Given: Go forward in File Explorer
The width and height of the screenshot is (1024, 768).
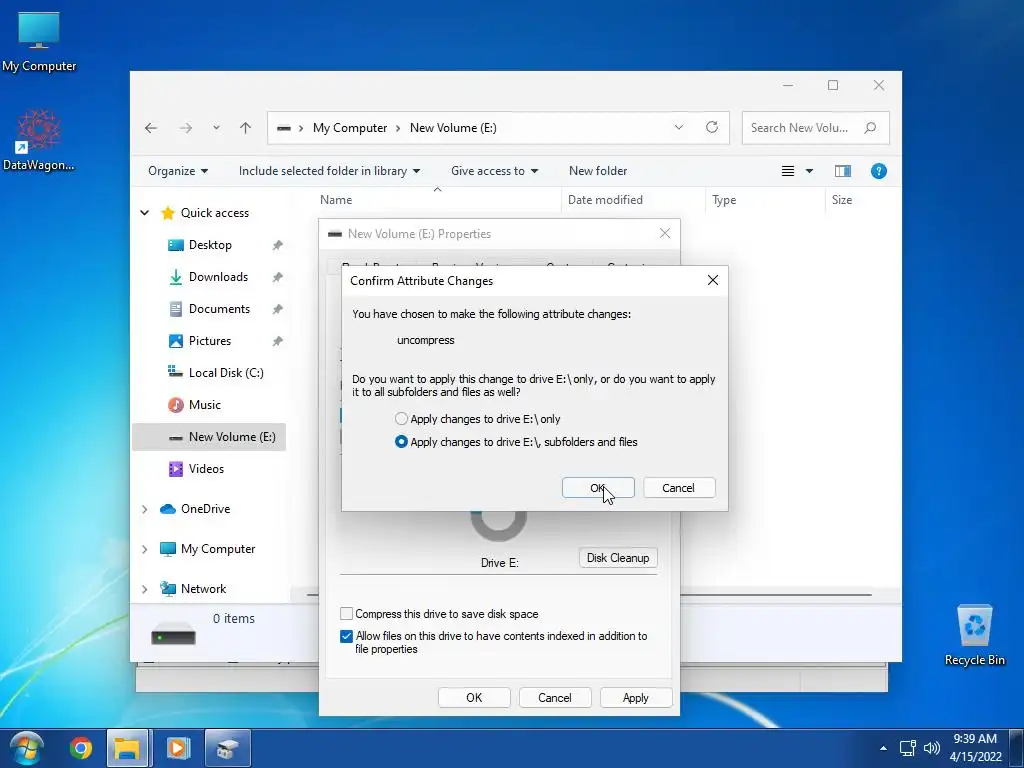Looking at the screenshot, I should click(x=186, y=128).
